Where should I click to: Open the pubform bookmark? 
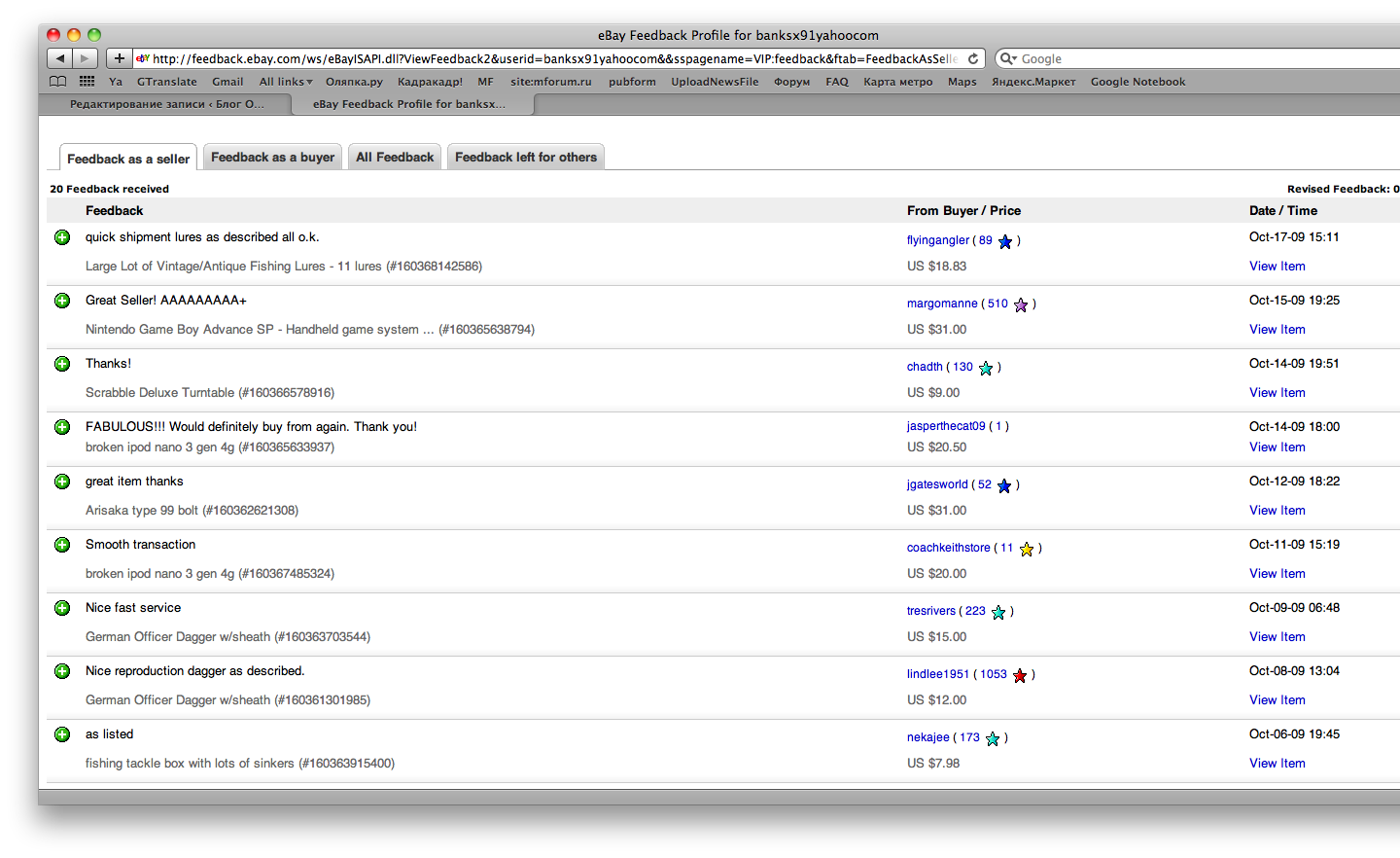tap(632, 82)
